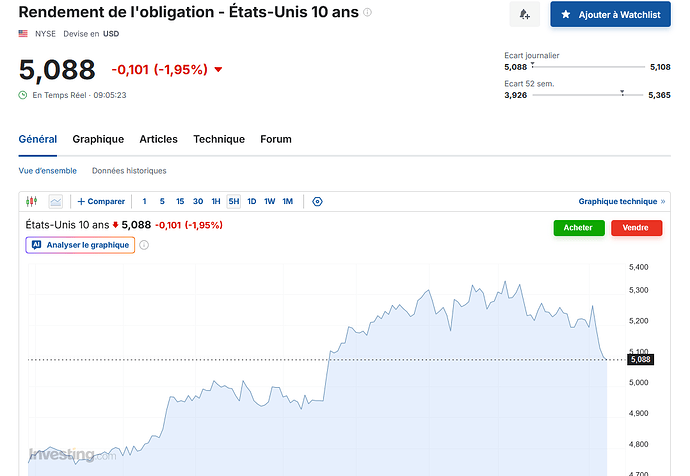The height and width of the screenshot is (476, 690).
Task: Set chart interval to 1 minute
Action: (x=144, y=201)
